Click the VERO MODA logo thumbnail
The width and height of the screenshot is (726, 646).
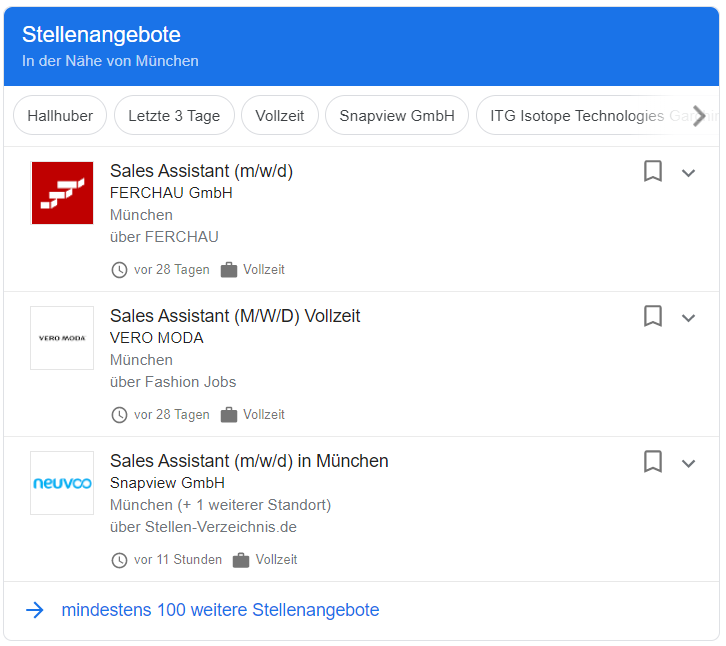(62, 338)
